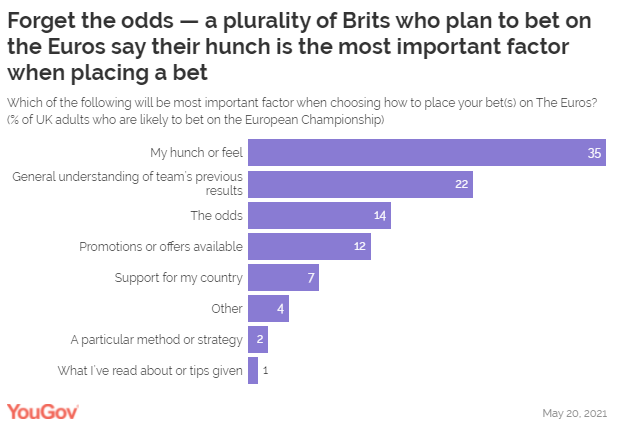Select the 'What I've read about' bar
This screenshot has width=622, height=436.
[252, 370]
